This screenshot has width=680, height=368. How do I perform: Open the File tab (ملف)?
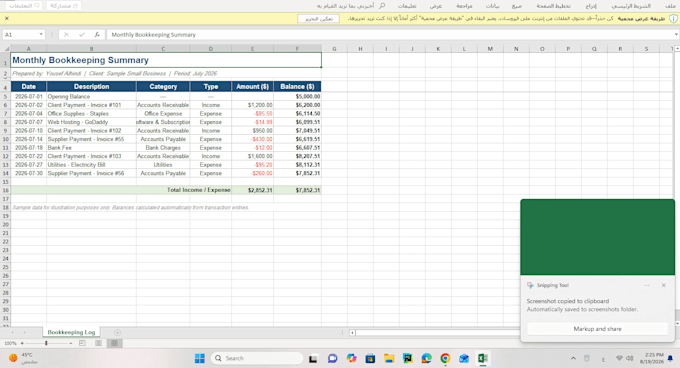click(670, 6)
